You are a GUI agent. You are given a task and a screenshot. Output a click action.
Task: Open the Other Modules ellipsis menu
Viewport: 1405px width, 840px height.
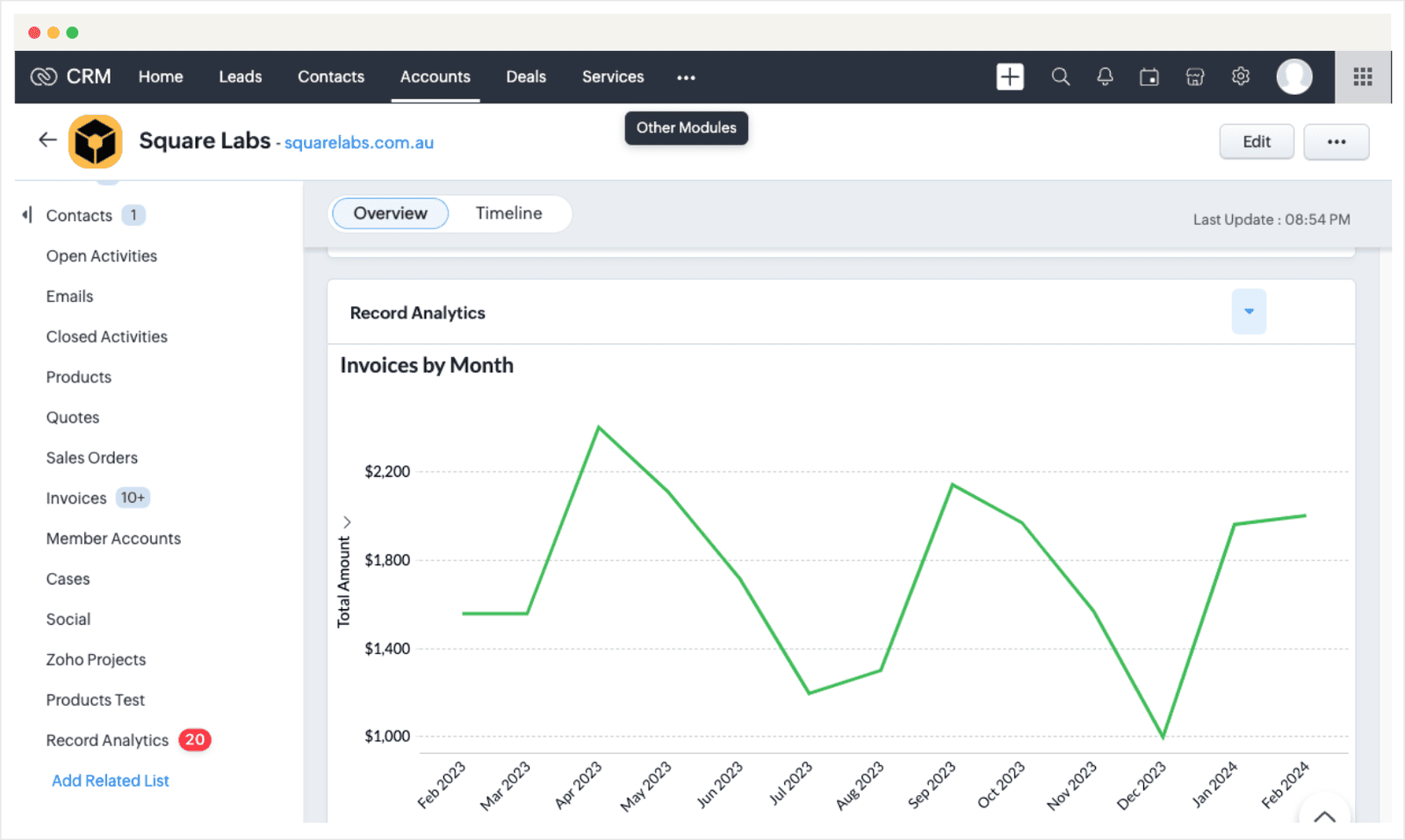tap(686, 78)
